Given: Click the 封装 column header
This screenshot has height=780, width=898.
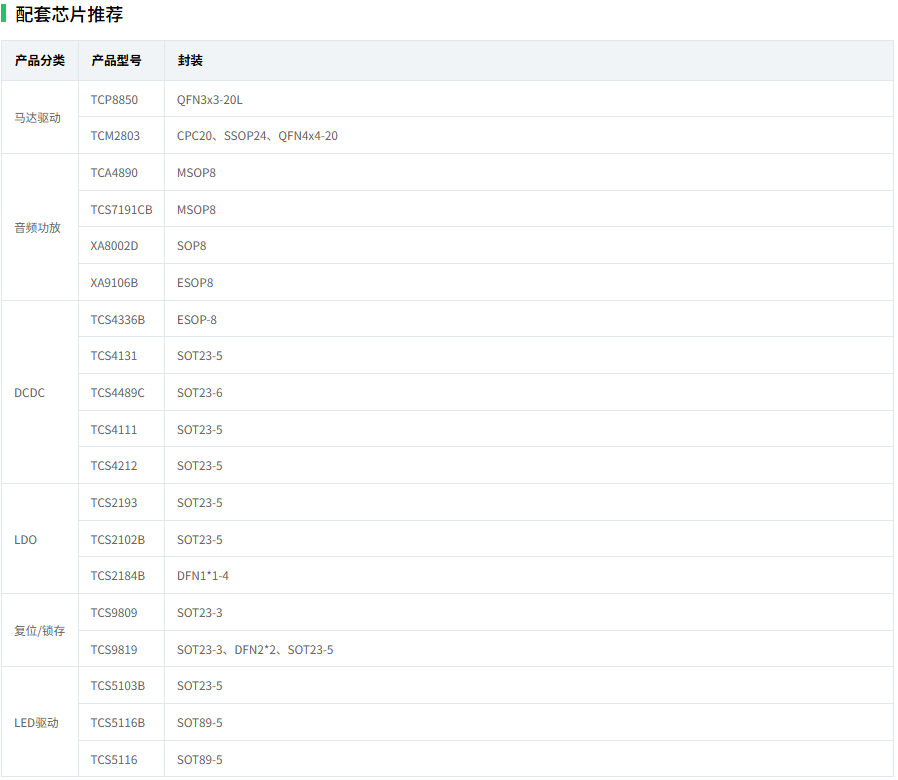Looking at the screenshot, I should [190, 61].
